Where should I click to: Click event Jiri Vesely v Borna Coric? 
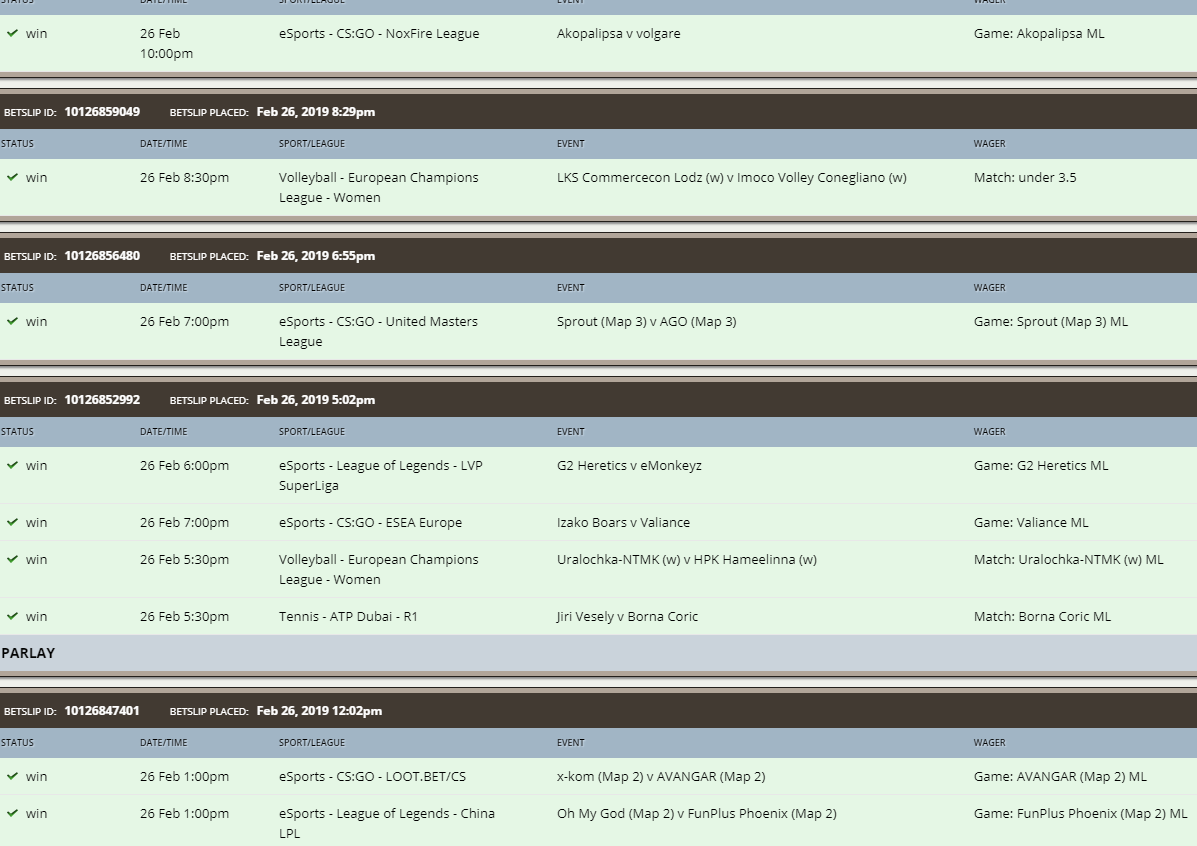[627, 616]
